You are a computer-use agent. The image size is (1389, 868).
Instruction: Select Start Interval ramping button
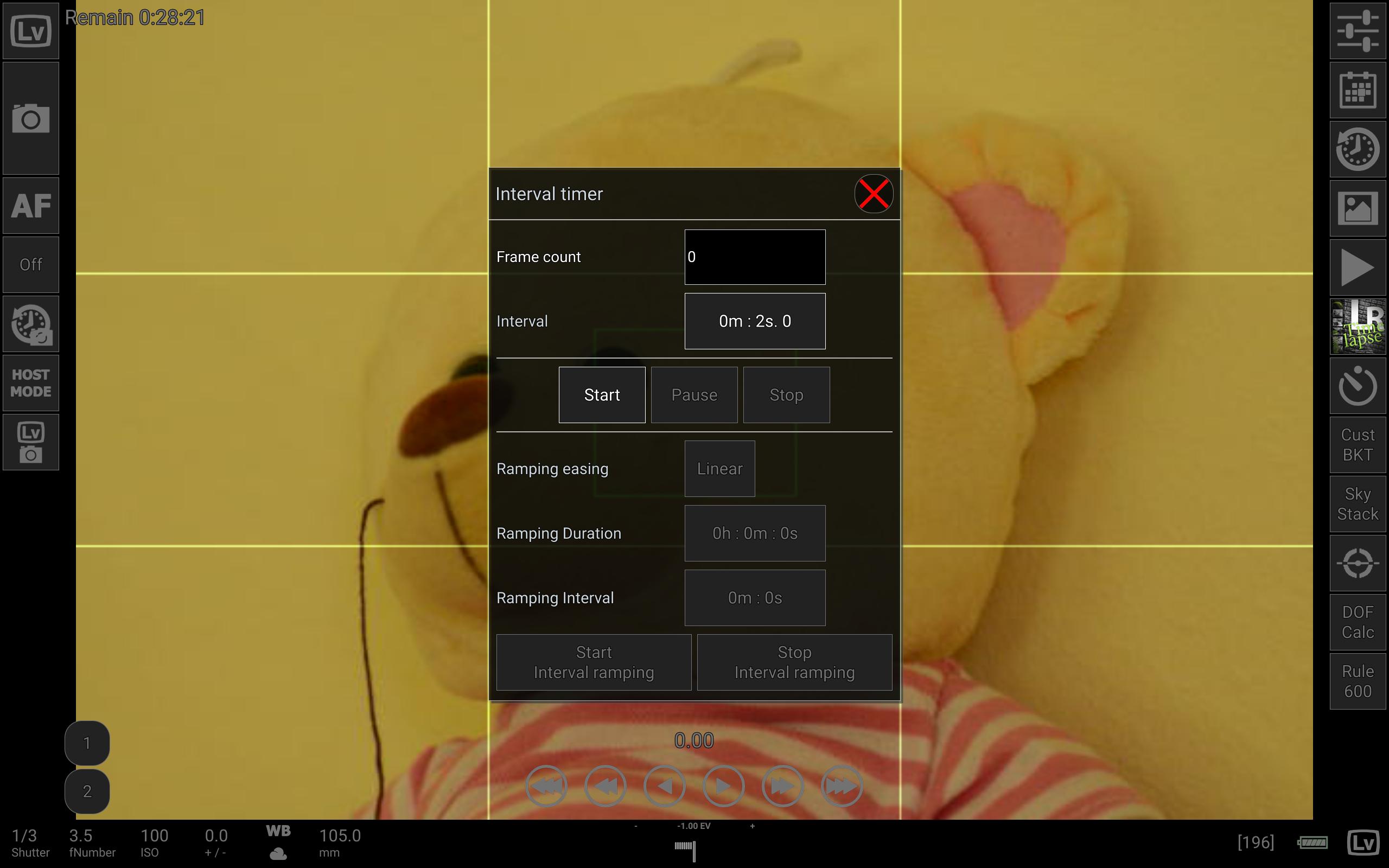(x=594, y=662)
